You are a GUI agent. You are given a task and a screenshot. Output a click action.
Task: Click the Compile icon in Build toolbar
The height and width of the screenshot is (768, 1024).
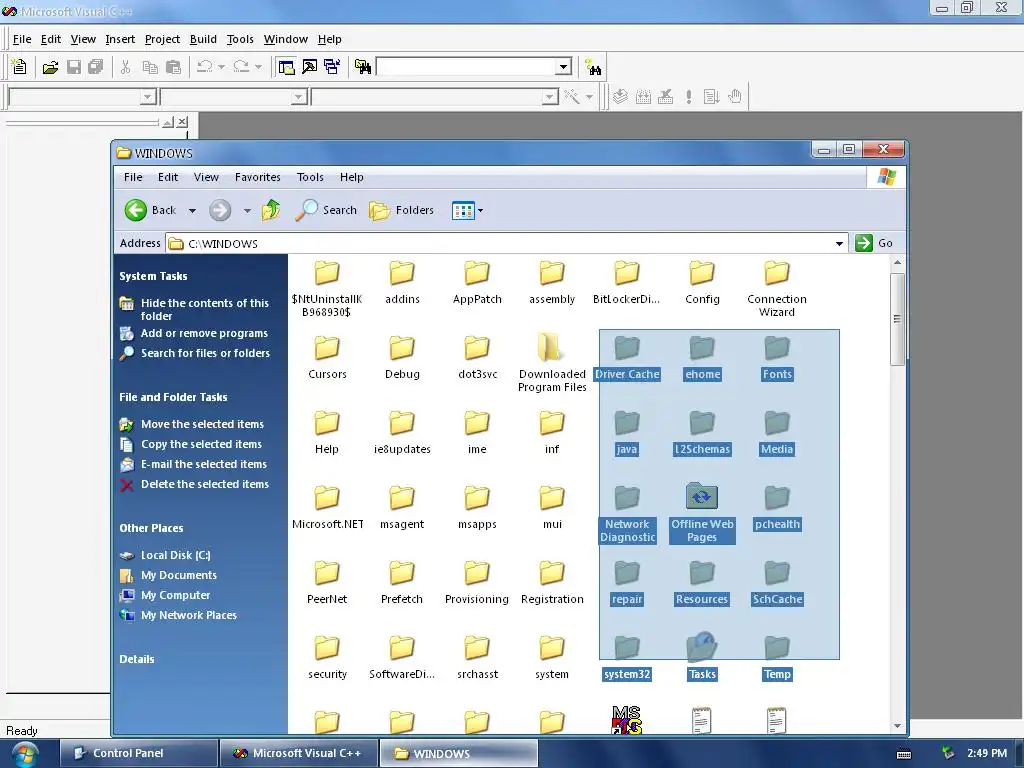coord(620,97)
